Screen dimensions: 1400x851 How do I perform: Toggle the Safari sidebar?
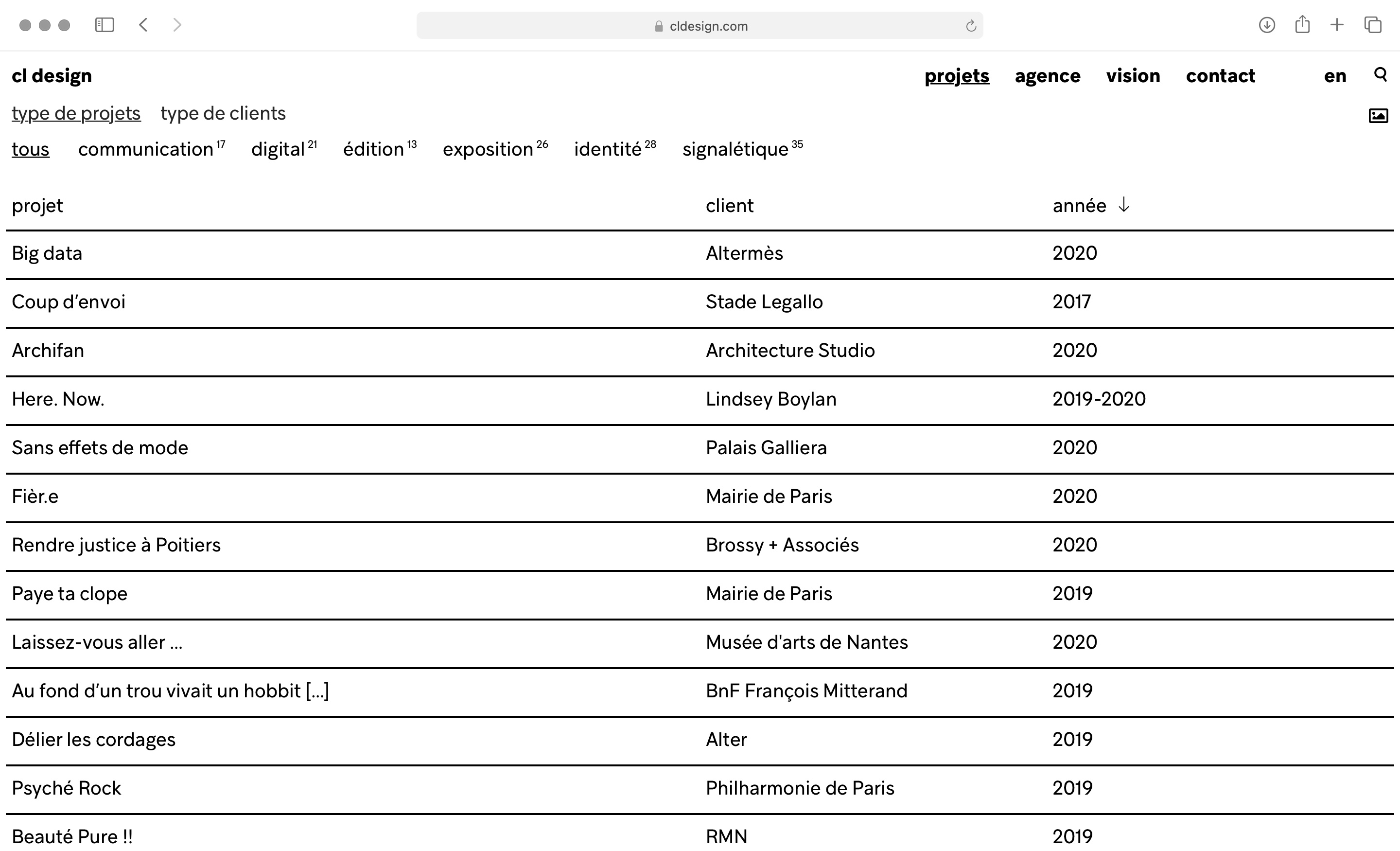pyautogui.click(x=105, y=25)
